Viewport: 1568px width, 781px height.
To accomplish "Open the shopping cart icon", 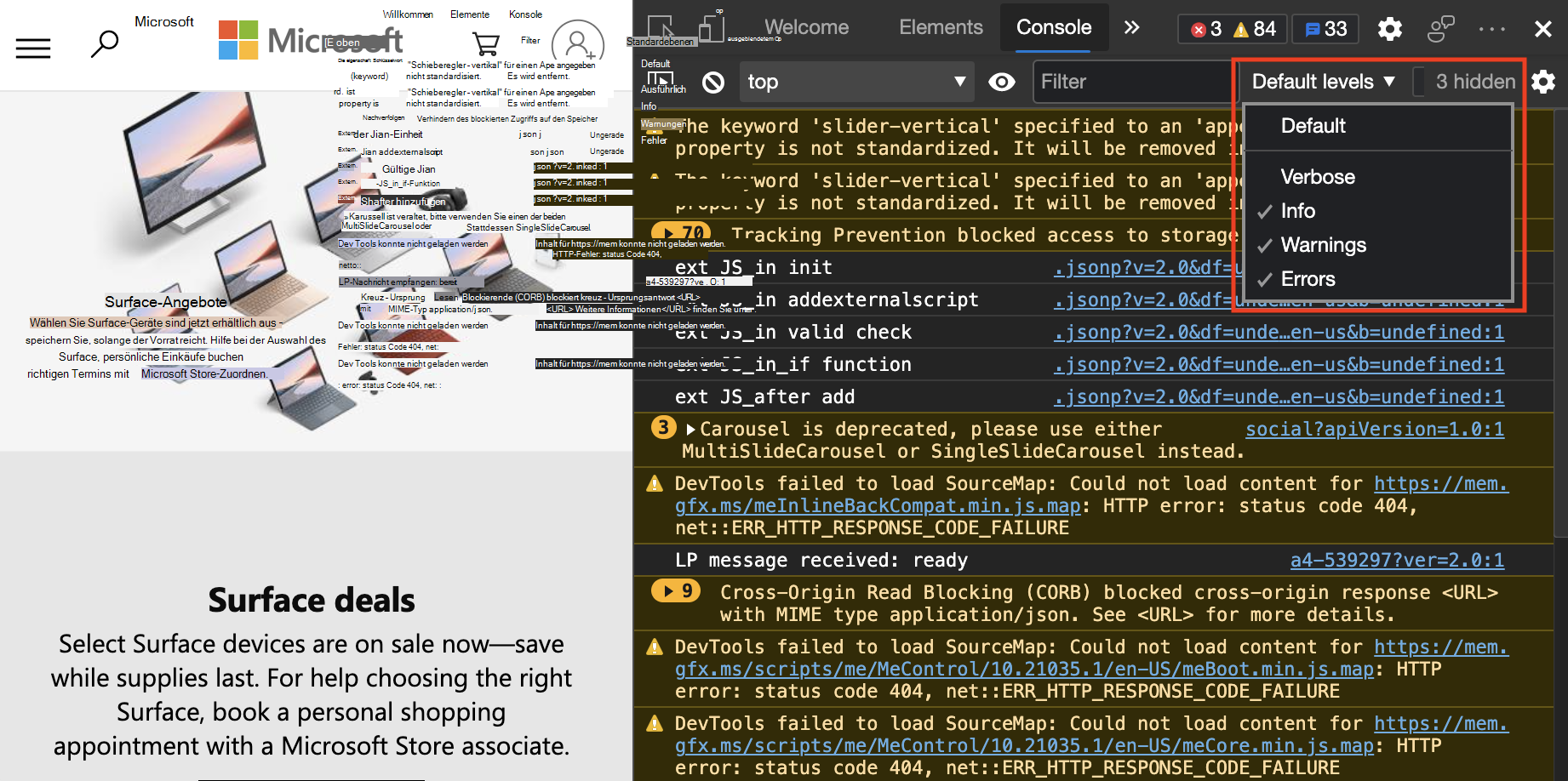I will pyautogui.click(x=486, y=43).
